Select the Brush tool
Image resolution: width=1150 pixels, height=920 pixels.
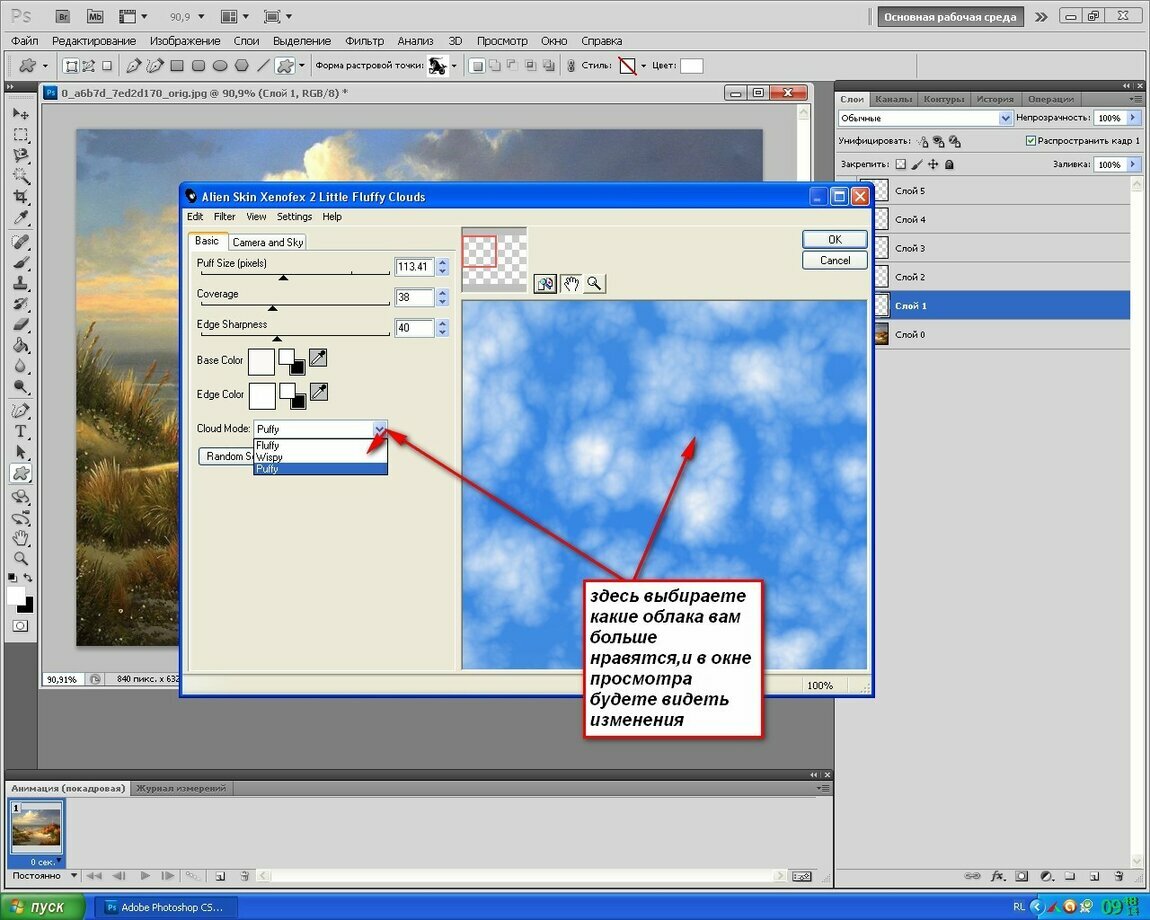(x=21, y=263)
